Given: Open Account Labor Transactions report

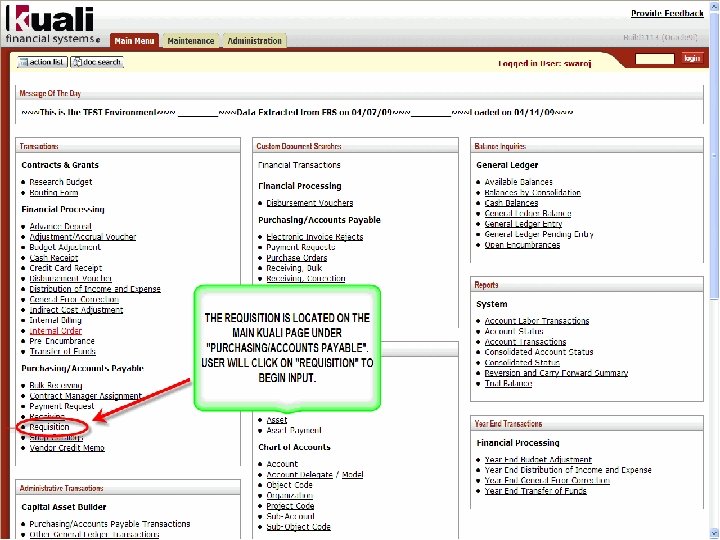Looking at the screenshot, I should [x=537, y=321].
